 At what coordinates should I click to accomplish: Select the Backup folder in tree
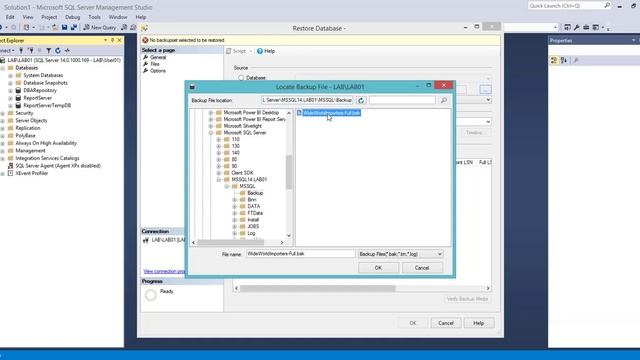click(255, 193)
